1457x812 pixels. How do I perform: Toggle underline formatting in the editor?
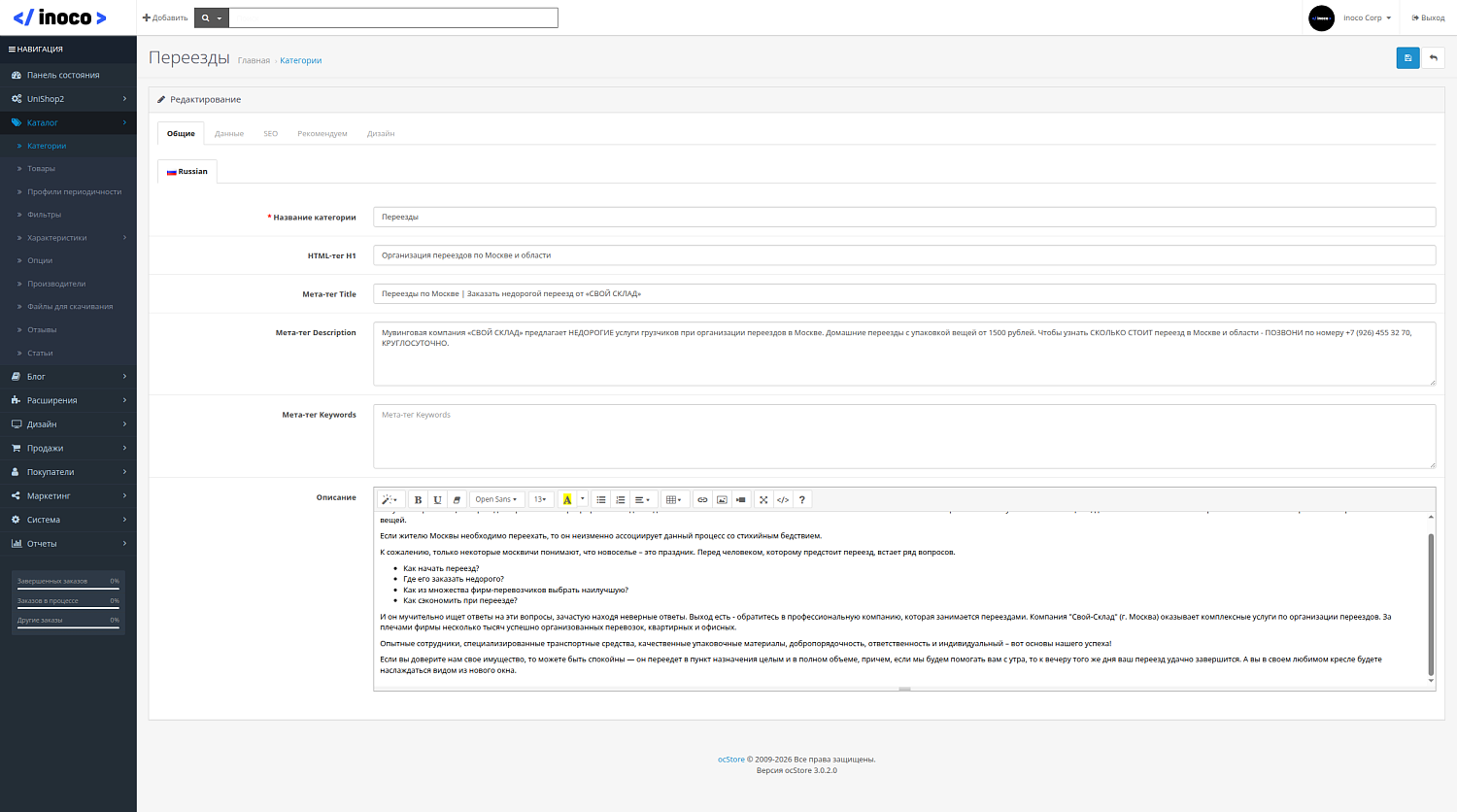(437, 500)
